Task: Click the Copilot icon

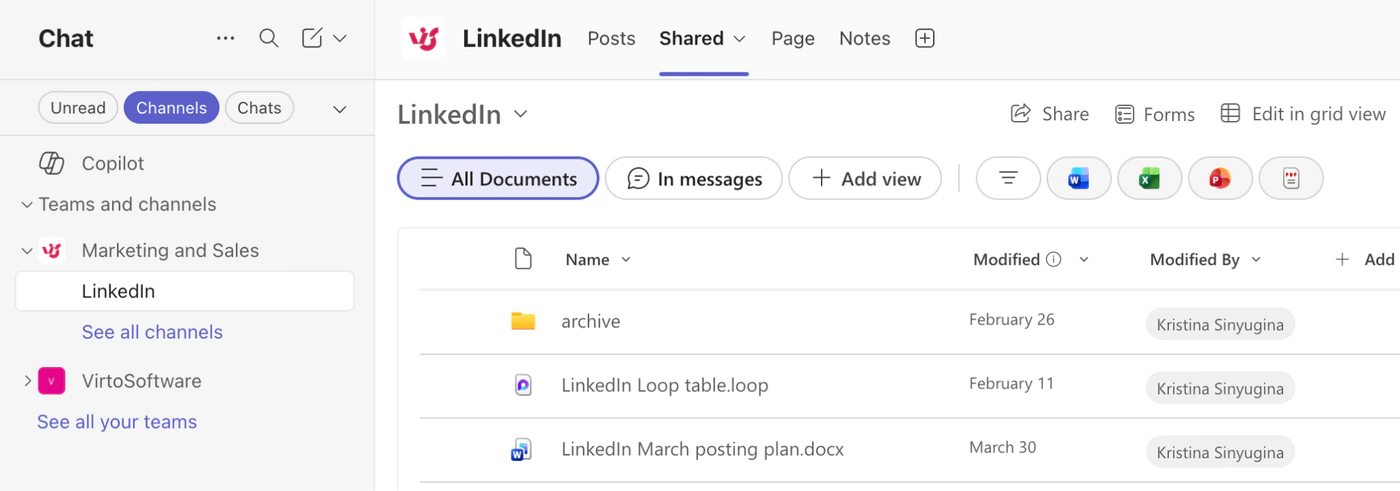Action: click(x=51, y=163)
